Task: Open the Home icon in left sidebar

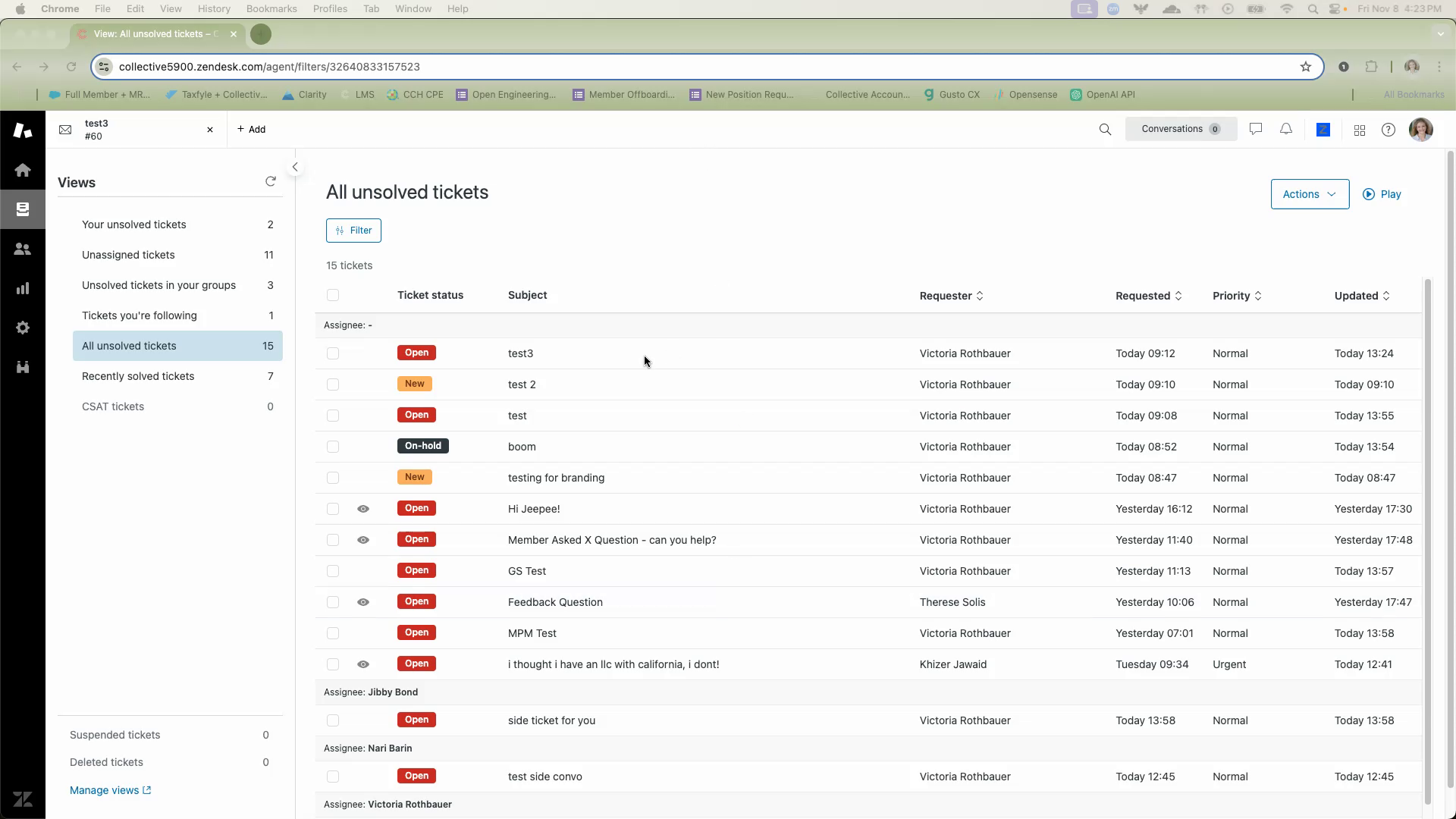Action: click(23, 170)
